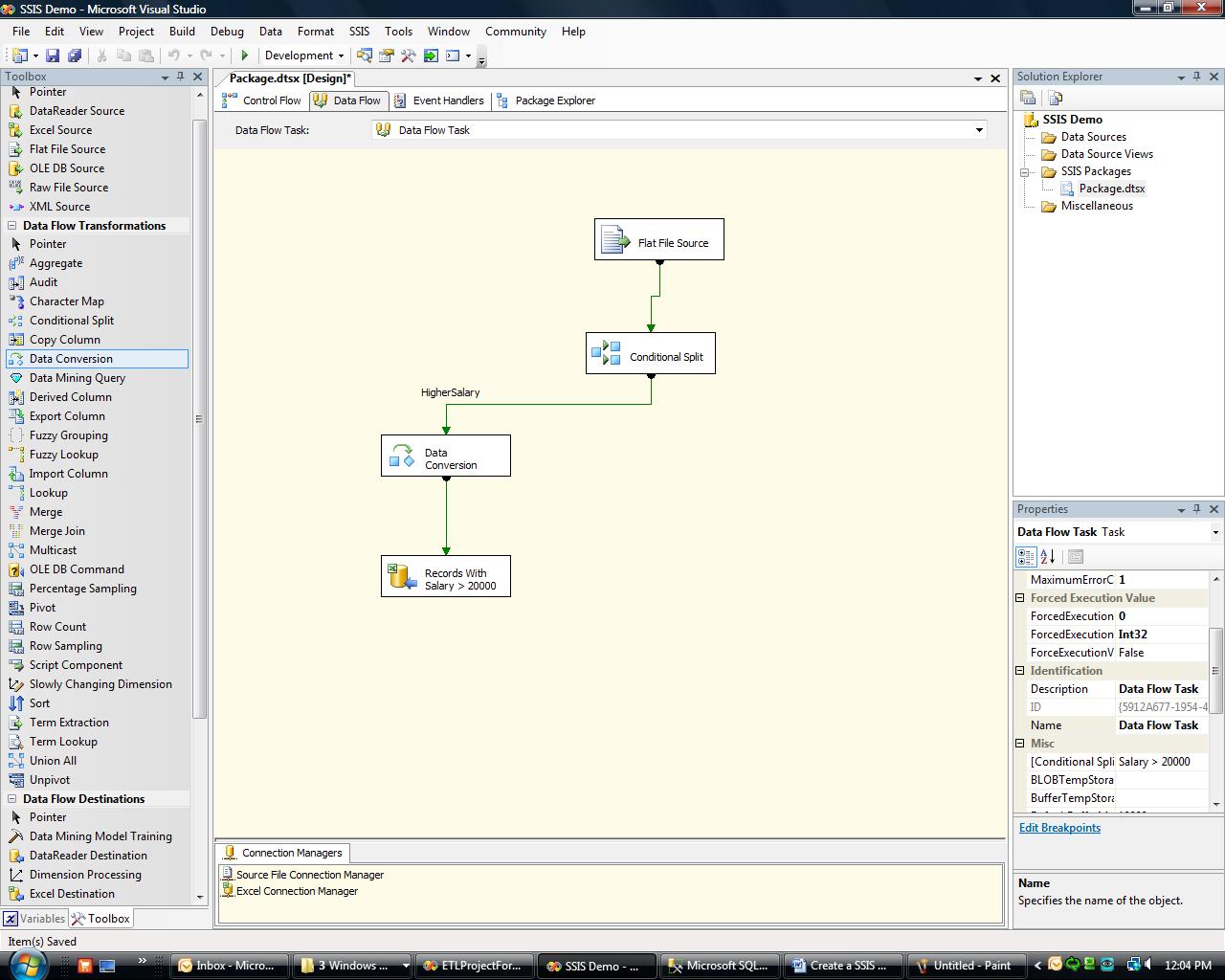Open Package.dtsx in Solution Explorer
The image size is (1225, 980).
point(1111,189)
